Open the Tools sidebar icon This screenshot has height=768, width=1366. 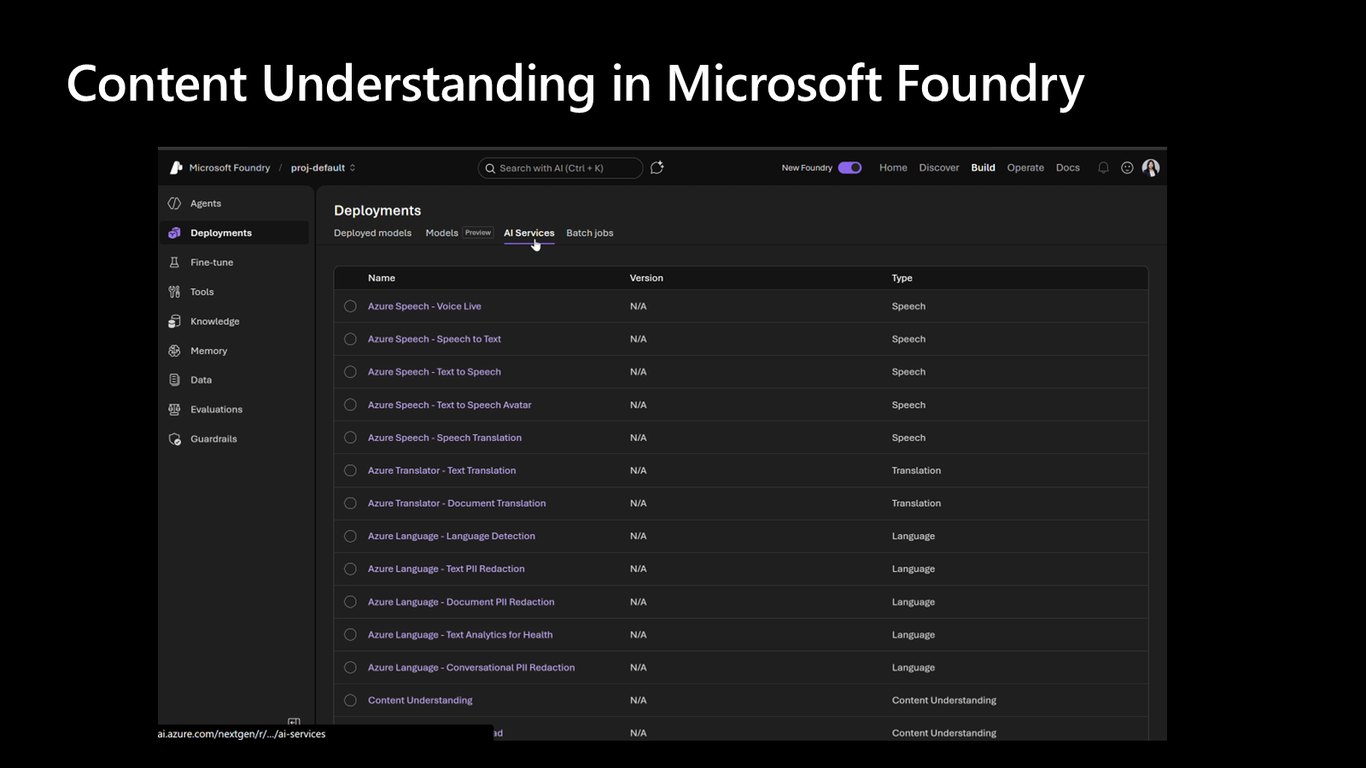click(174, 292)
